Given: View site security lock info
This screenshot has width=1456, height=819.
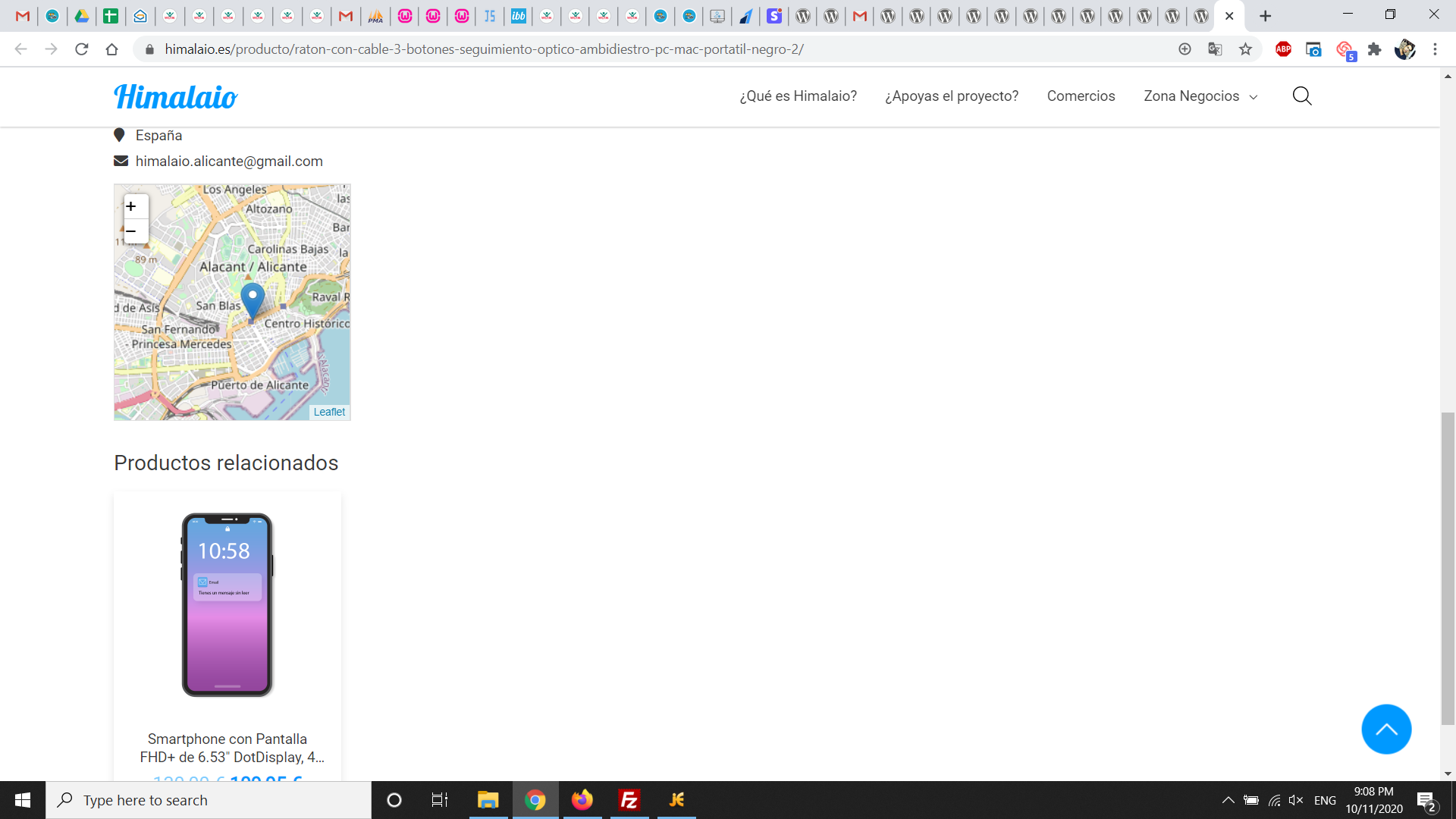Looking at the screenshot, I should [149, 49].
